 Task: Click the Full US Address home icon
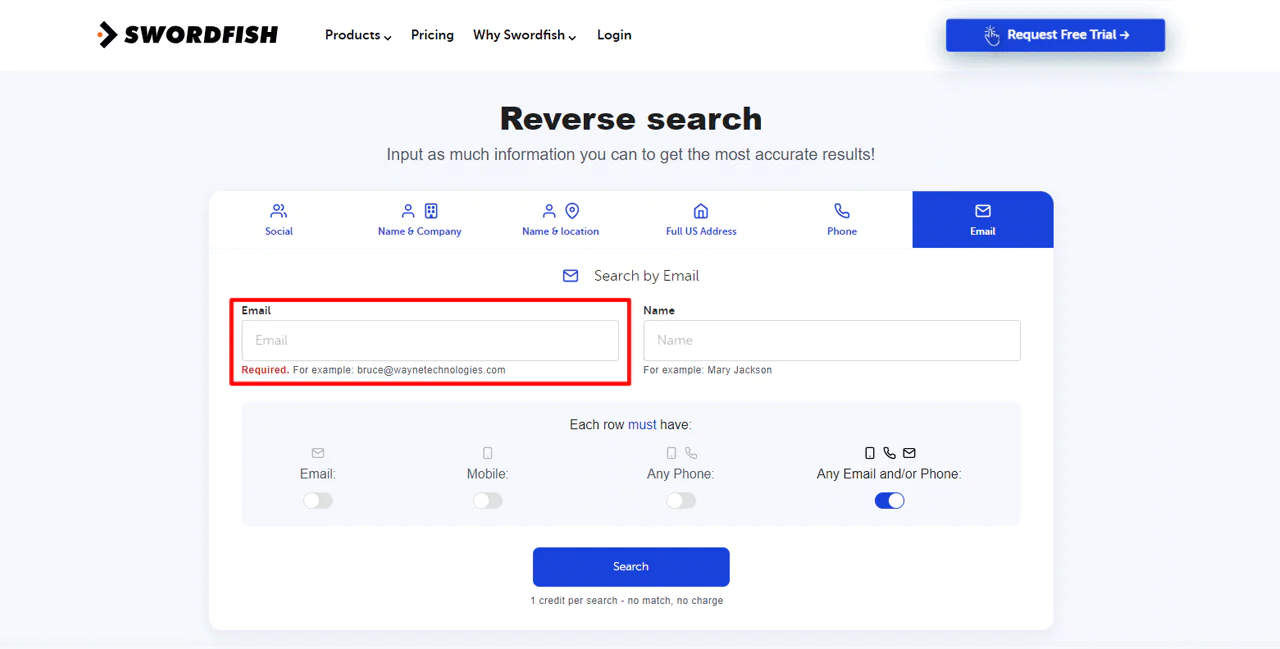[700, 211]
